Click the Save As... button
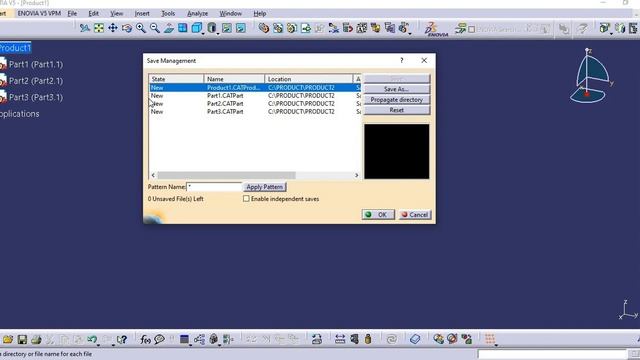 396,89
